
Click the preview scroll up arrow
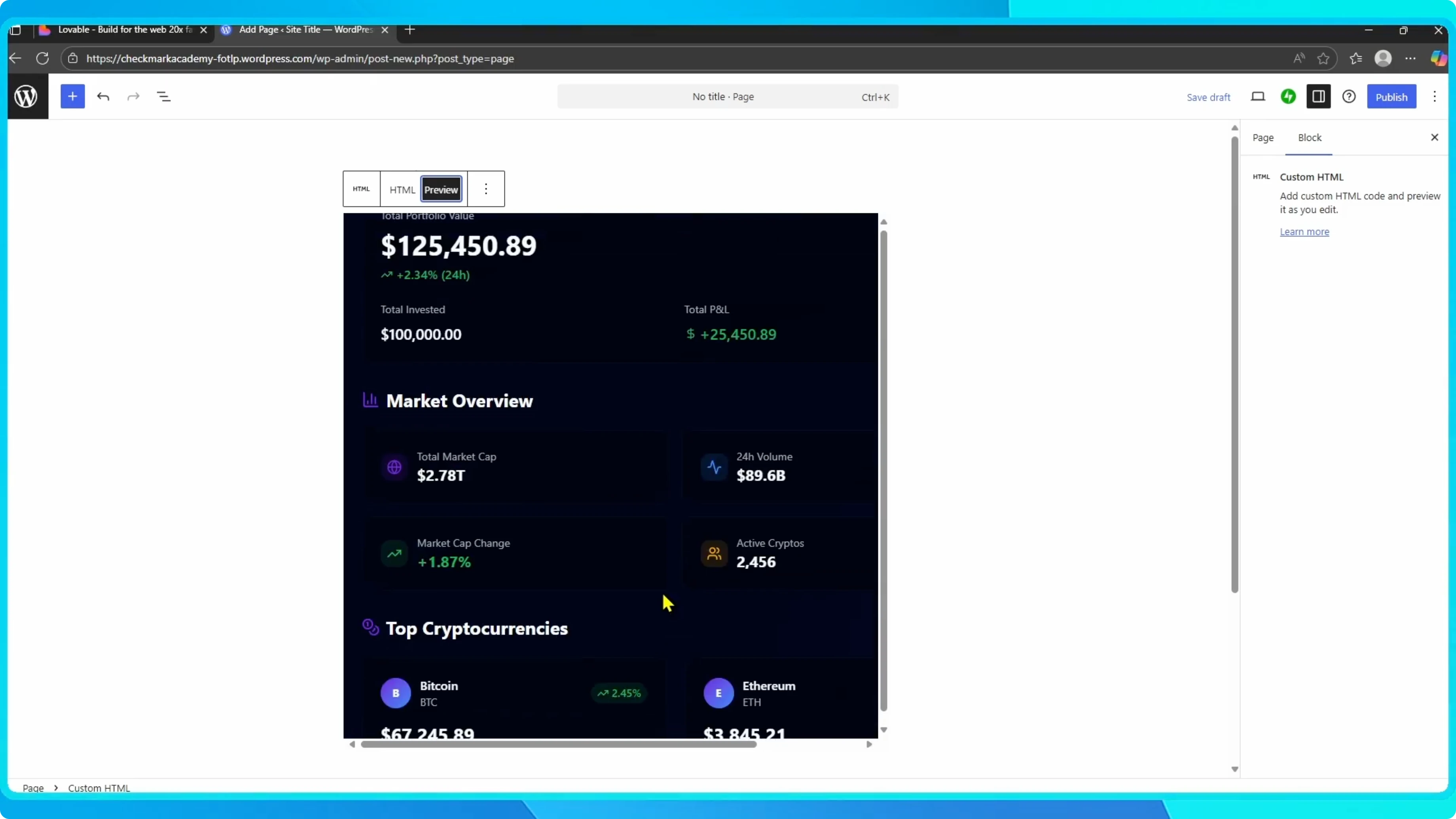click(x=884, y=222)
